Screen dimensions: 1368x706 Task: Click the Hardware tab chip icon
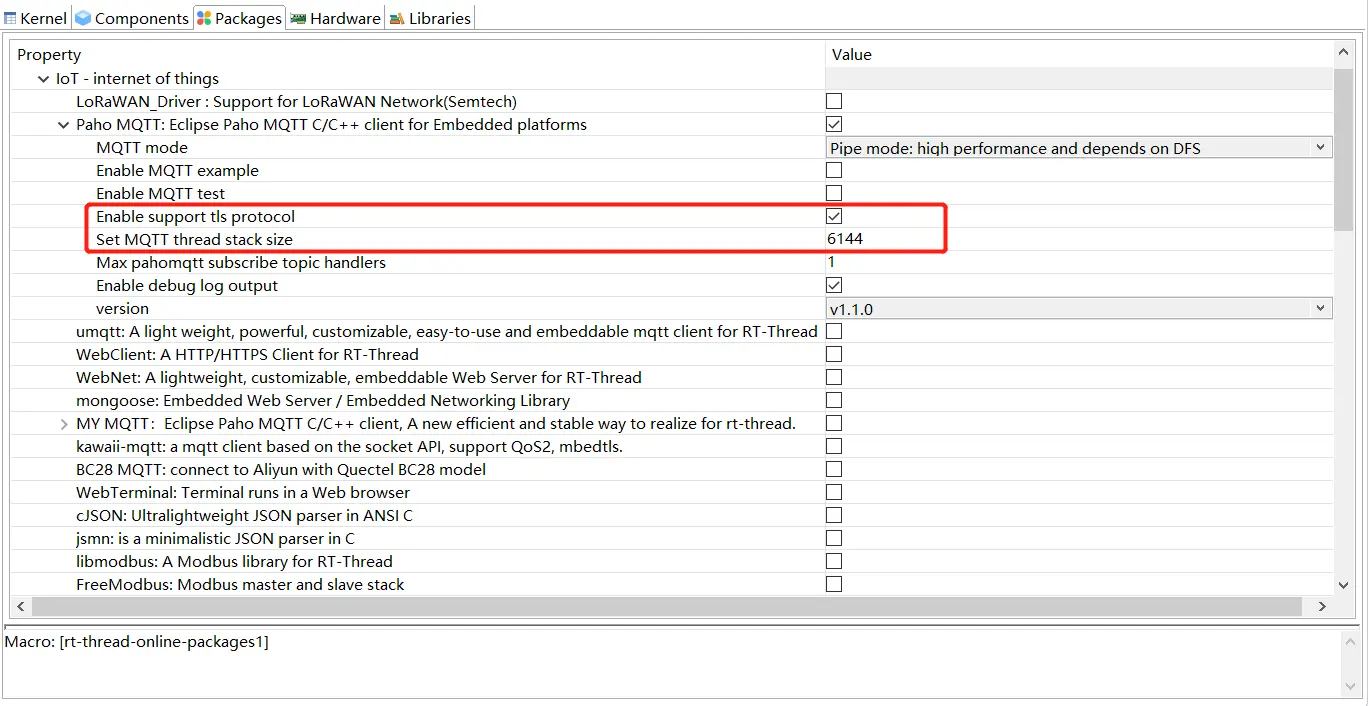pyautogui.click(x=298, y=18)
